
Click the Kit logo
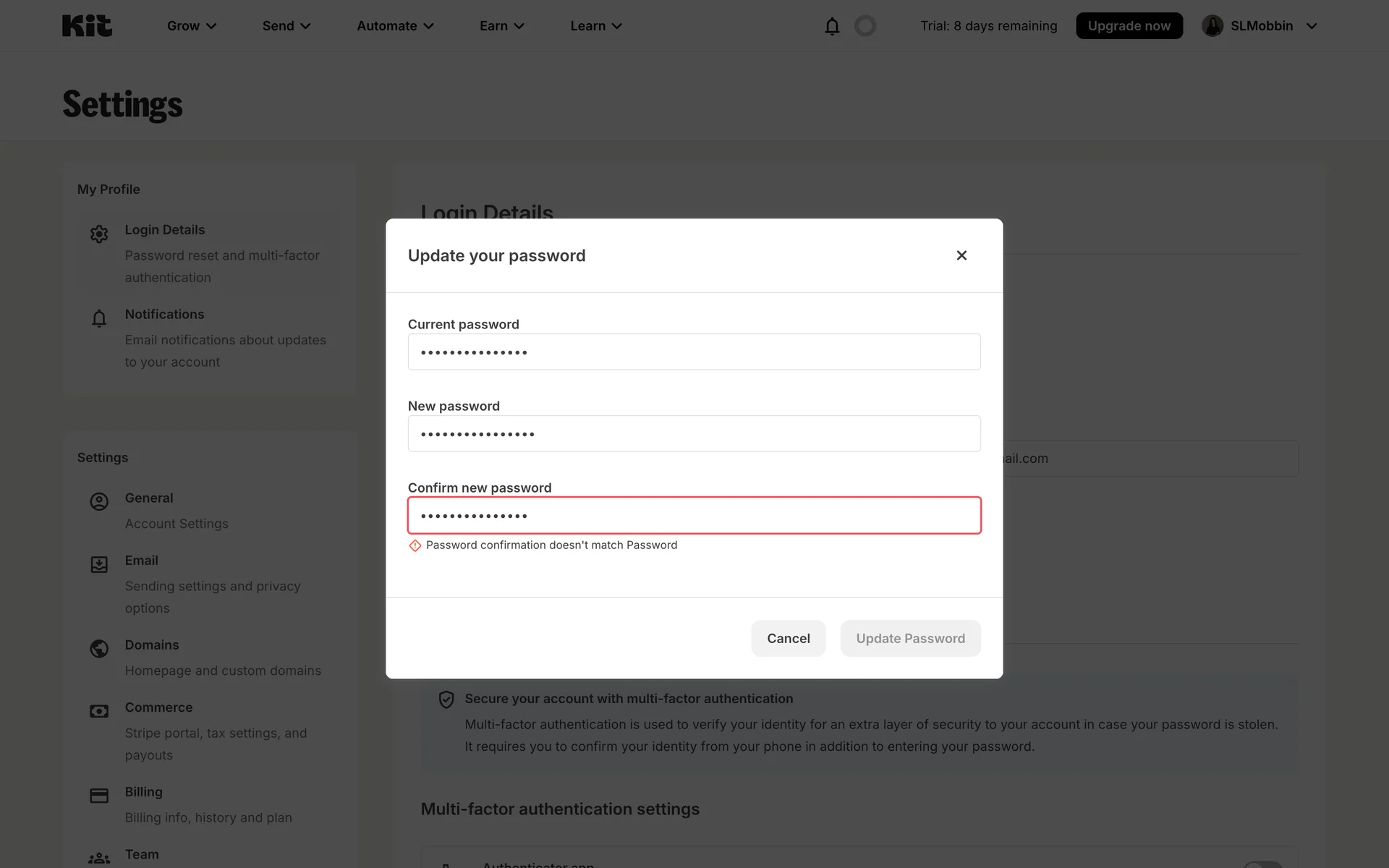(87, 26)
